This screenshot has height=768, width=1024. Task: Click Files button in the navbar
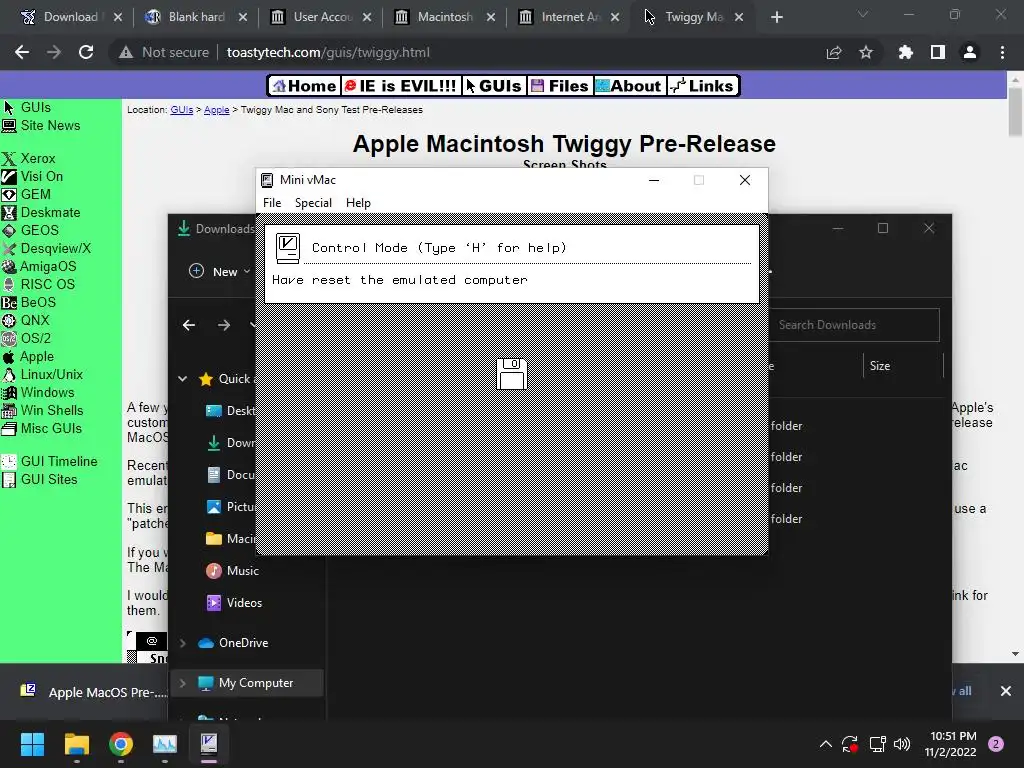pos(560,86)
